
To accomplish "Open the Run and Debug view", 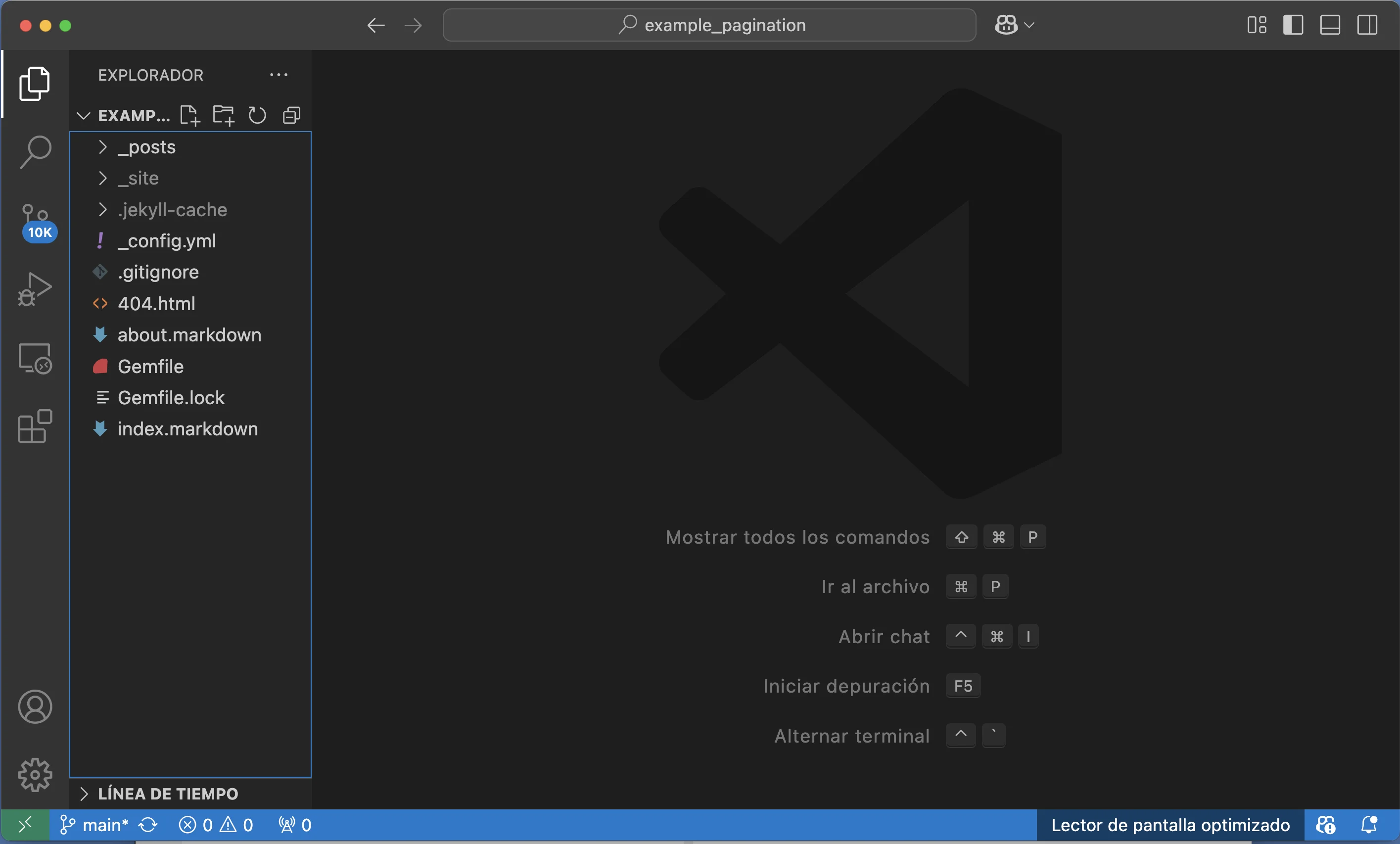I will point(35,289).
